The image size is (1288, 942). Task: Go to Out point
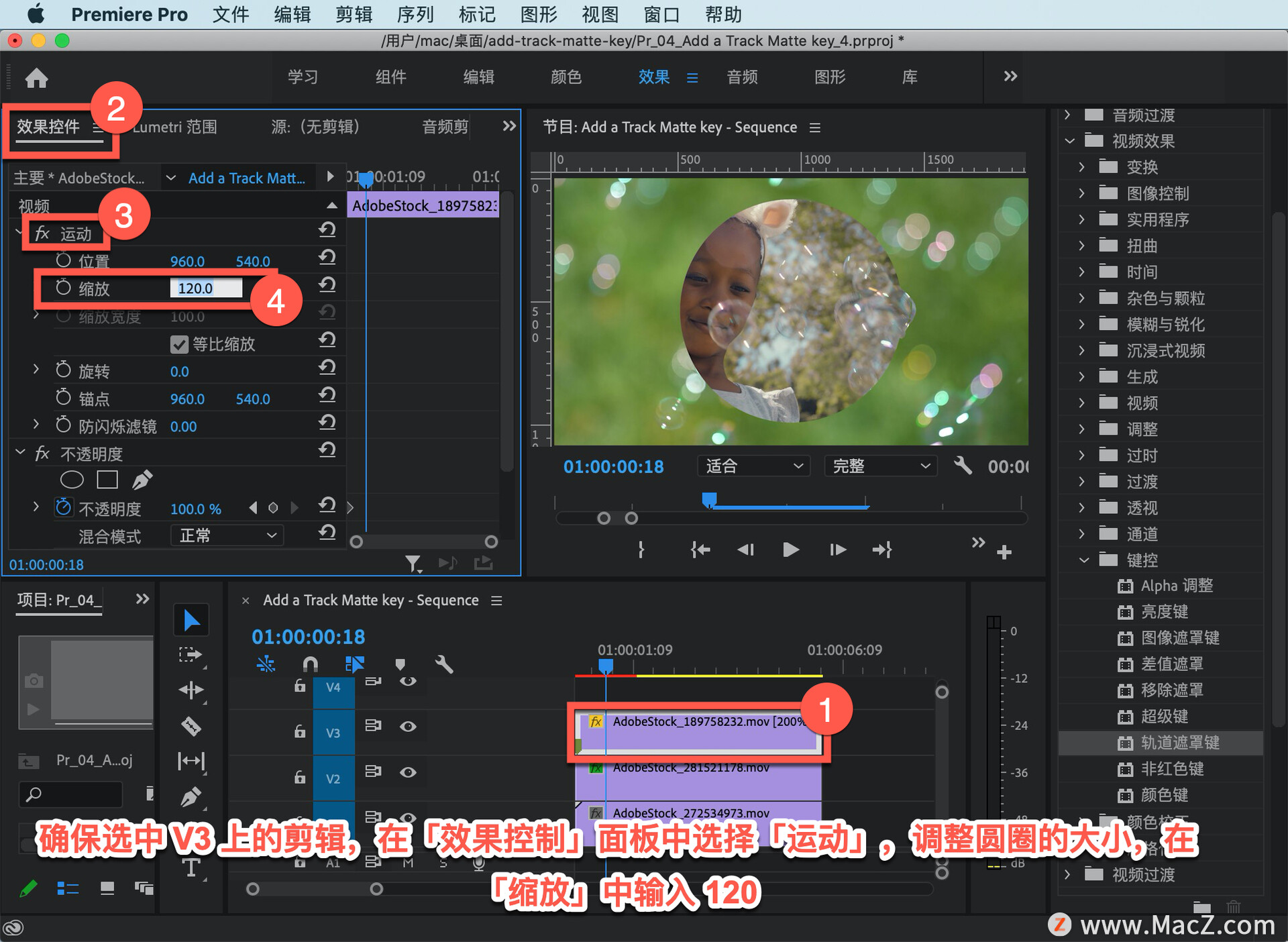tap(882, 549)
